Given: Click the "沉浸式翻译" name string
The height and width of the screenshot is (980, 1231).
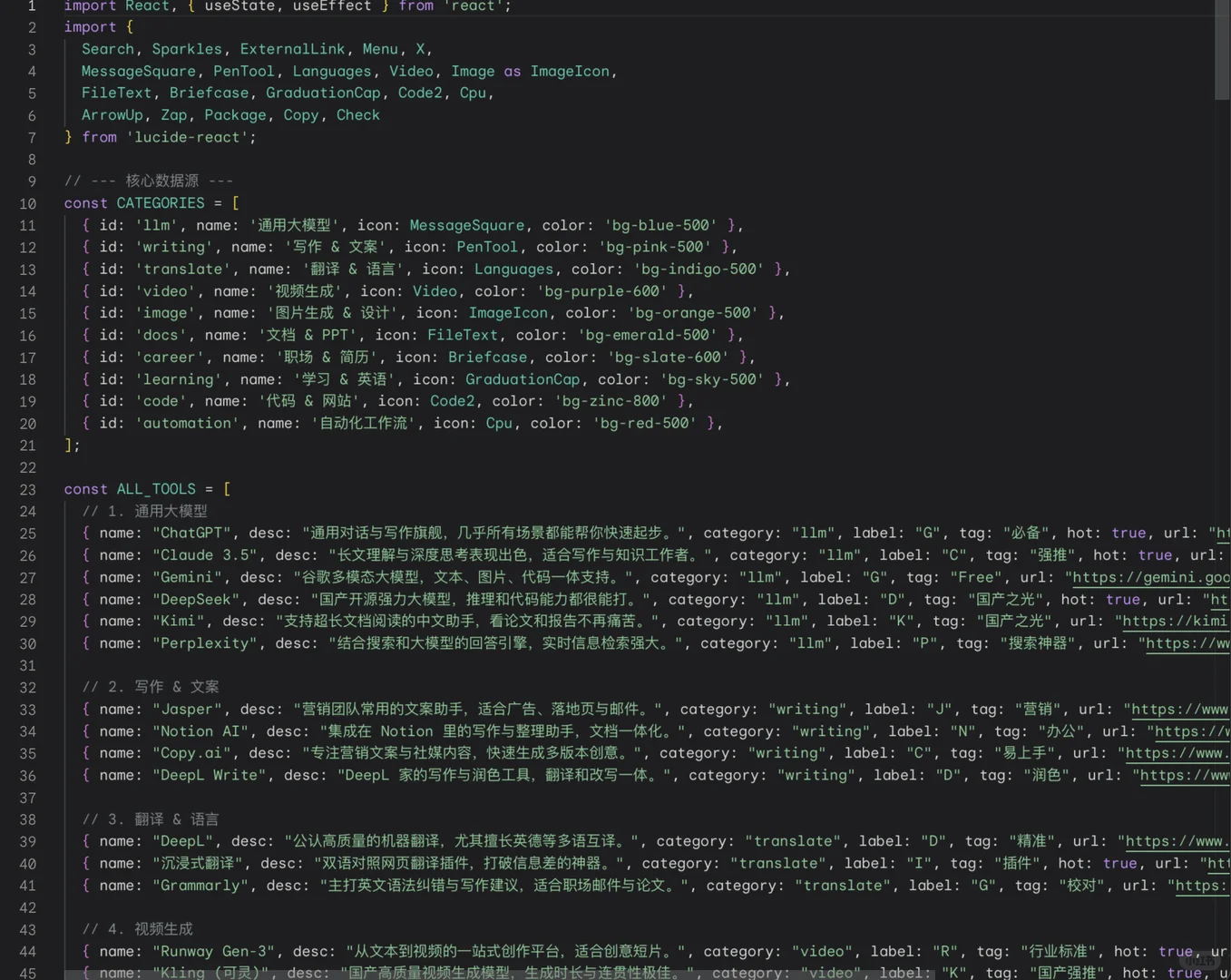Looking at the screenshot, I should tap(196, 864).
